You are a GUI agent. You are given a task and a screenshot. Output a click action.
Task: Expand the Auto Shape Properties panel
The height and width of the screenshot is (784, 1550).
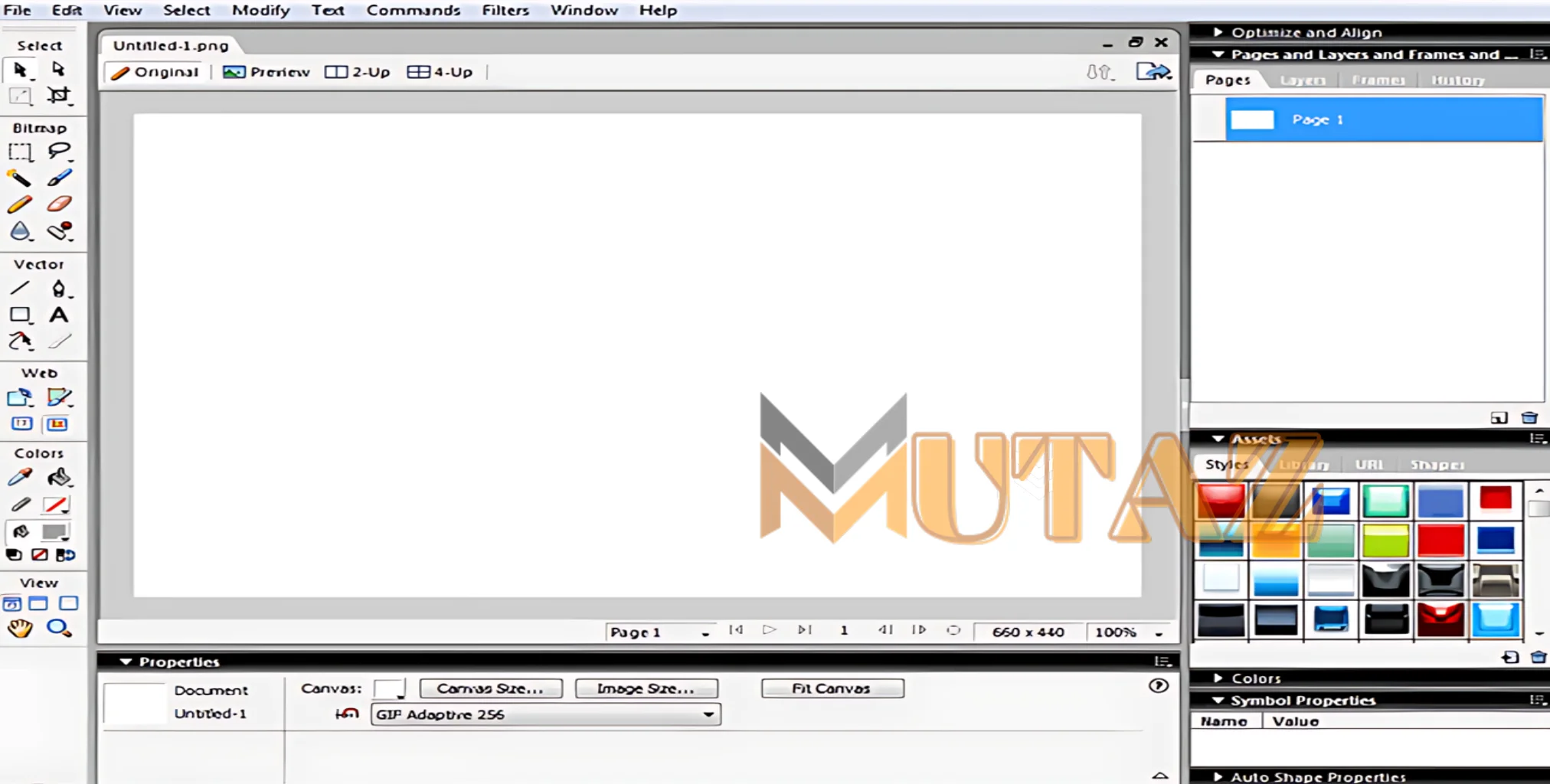pyautogui.click(x=1218, y=777)
